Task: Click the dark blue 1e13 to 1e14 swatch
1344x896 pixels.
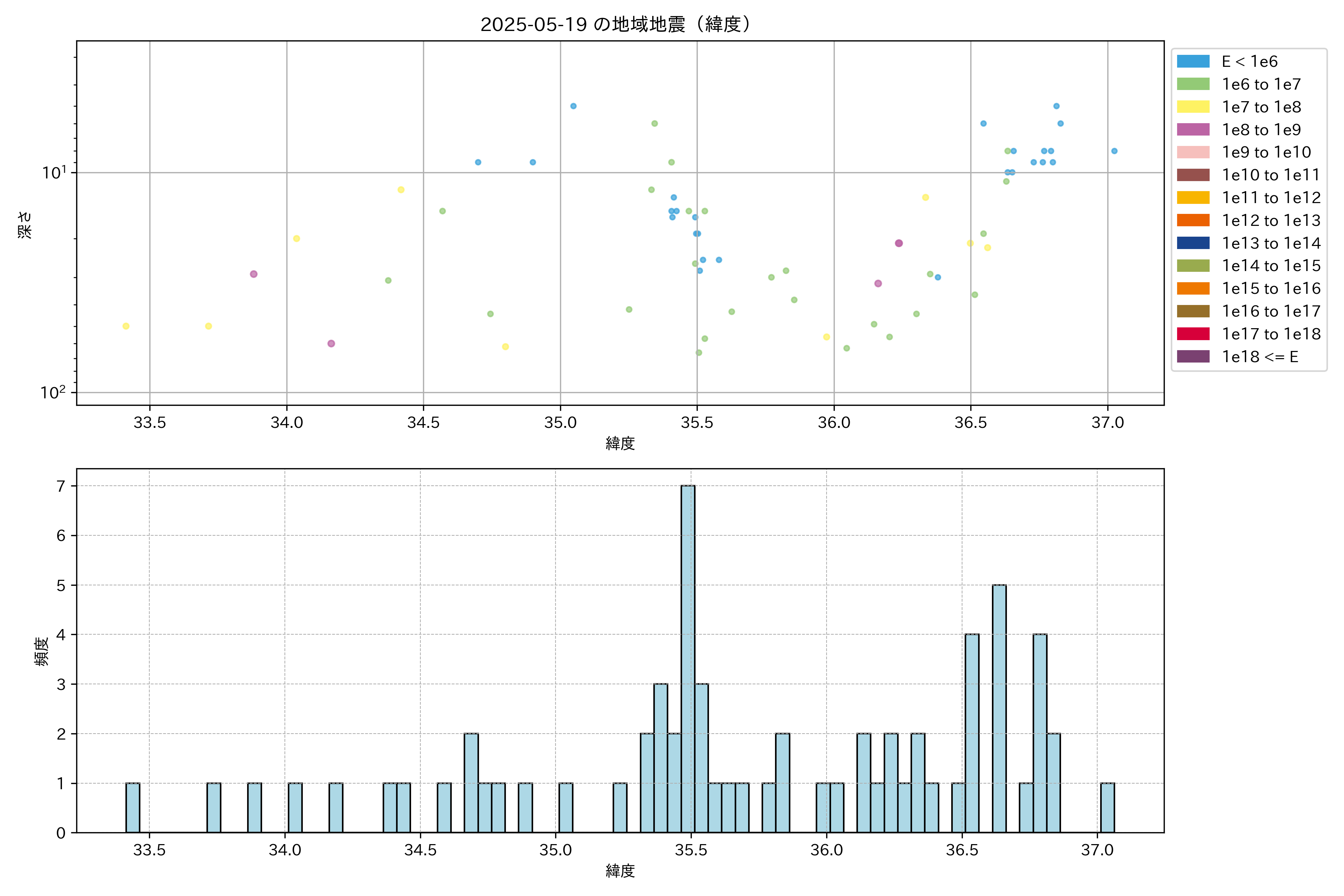Action: coord(1192,243)
